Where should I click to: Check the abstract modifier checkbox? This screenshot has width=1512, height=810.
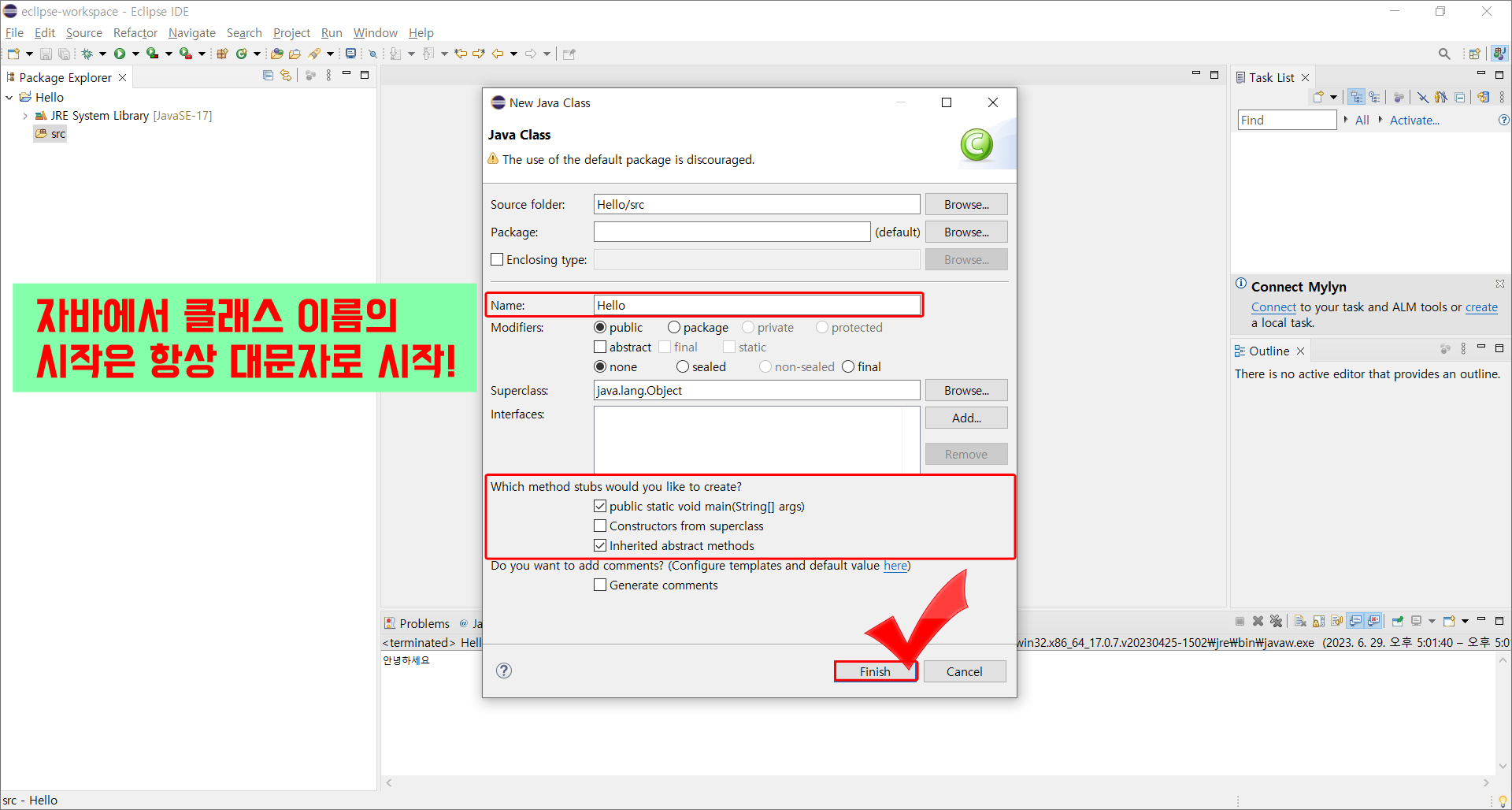click(x=600, y=347)
